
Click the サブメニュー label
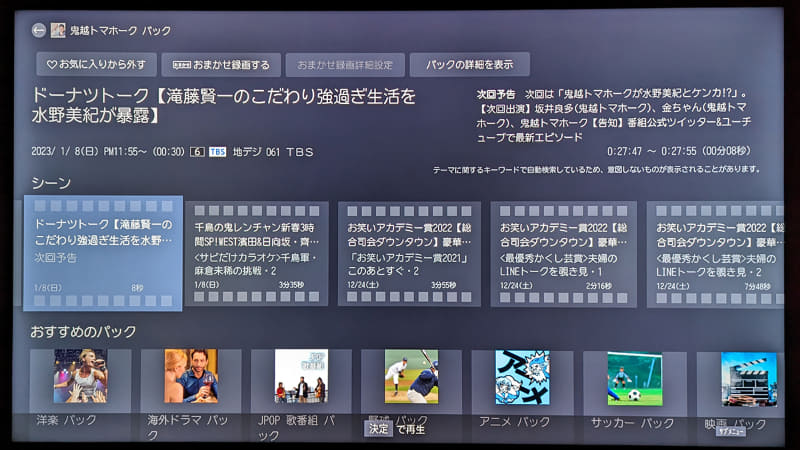tap(731, 432)
